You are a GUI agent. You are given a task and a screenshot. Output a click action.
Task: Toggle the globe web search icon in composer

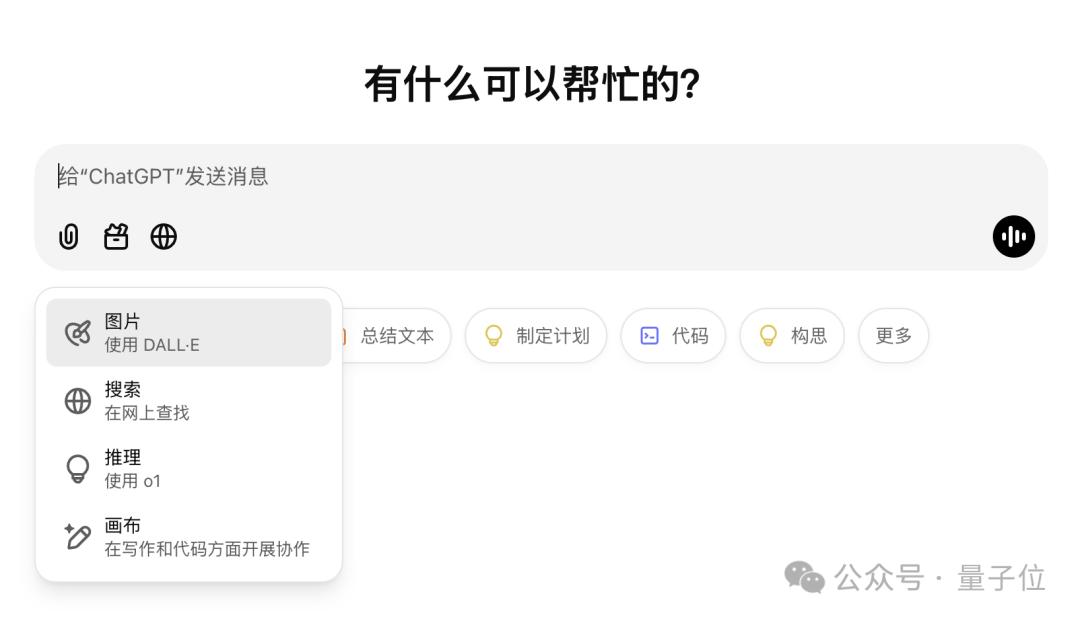[164, 237]
